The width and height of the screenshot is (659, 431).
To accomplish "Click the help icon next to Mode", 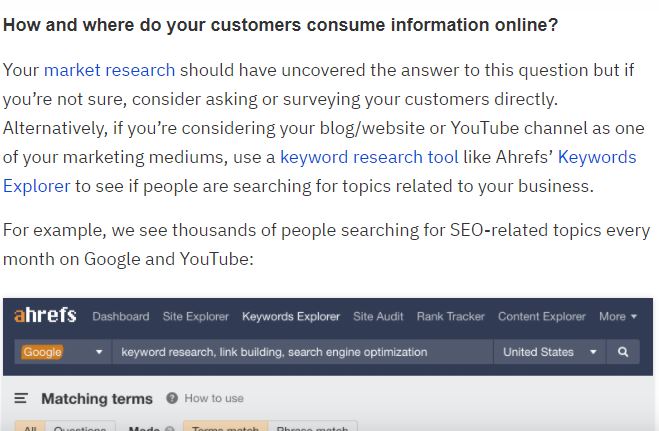I will tap(170, 428).
